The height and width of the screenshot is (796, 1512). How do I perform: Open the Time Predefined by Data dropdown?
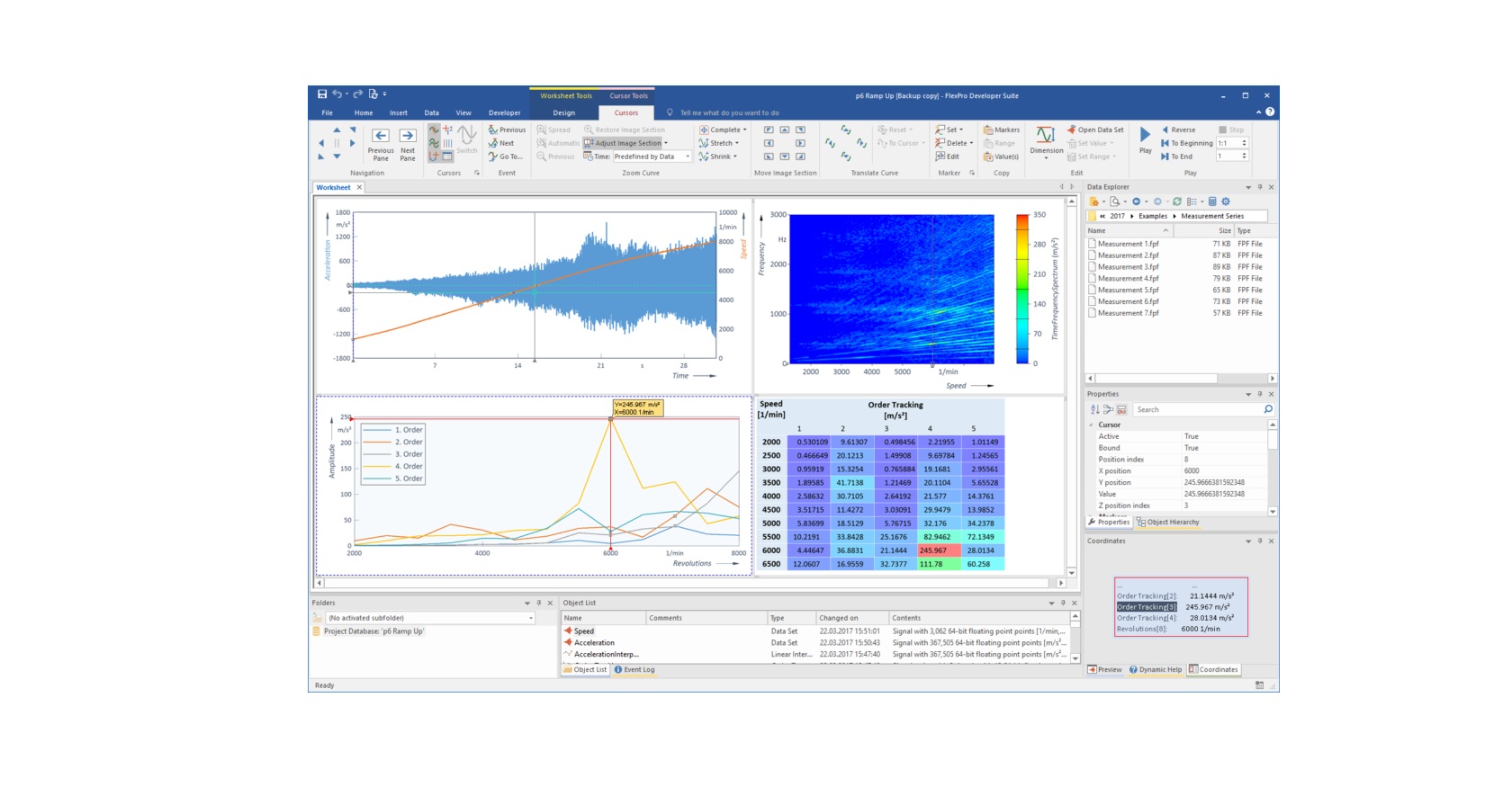tap(688, 157)
